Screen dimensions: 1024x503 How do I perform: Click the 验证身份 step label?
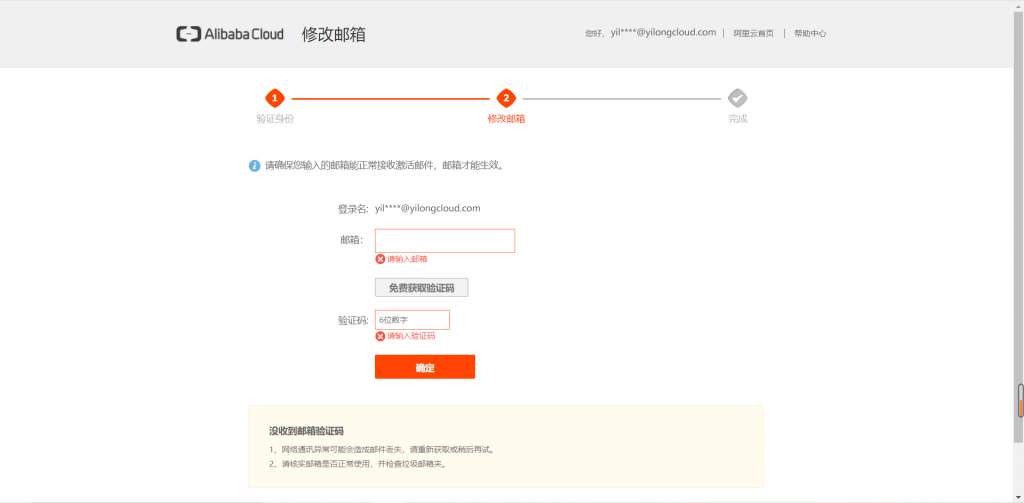(x=275, y=119)
